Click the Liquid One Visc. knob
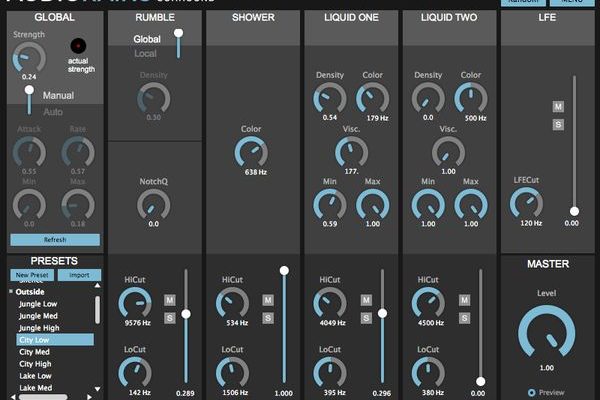The image size is (600, 400). point(350,152)
